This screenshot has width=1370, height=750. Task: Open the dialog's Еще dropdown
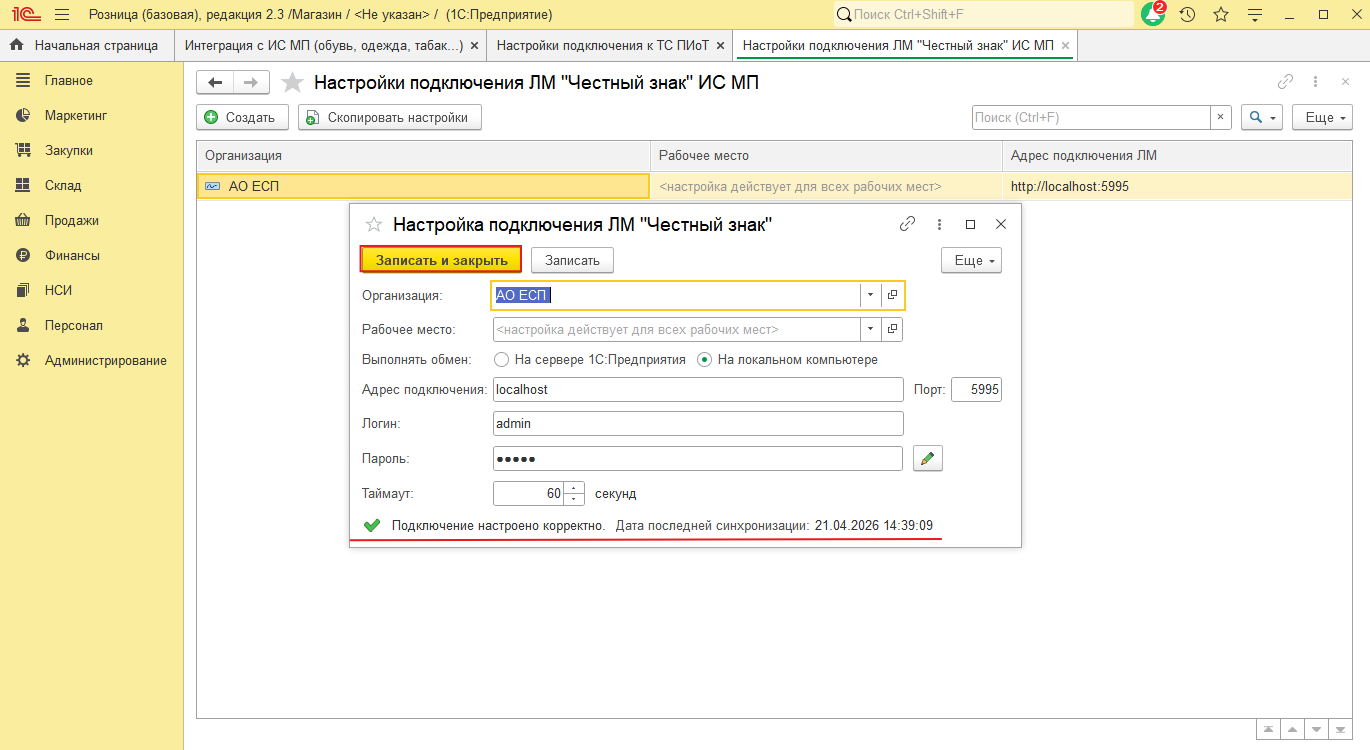pos(971,260)
